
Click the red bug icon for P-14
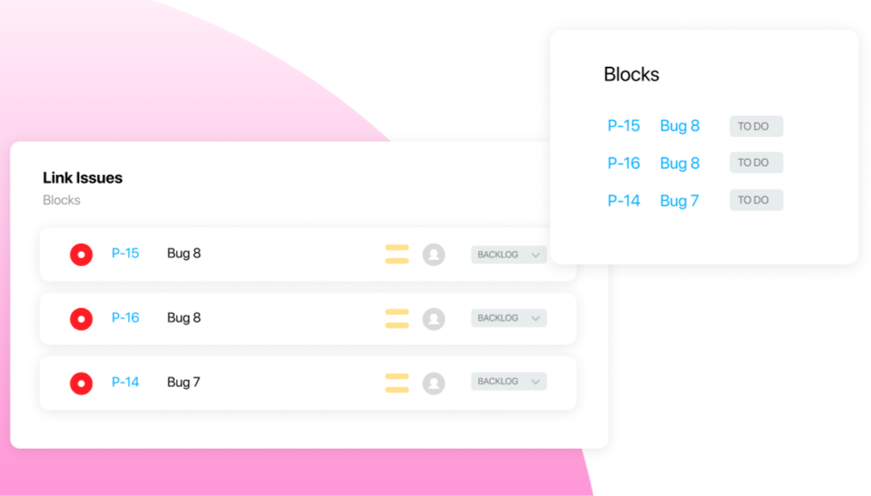click(x=81, y=383)
